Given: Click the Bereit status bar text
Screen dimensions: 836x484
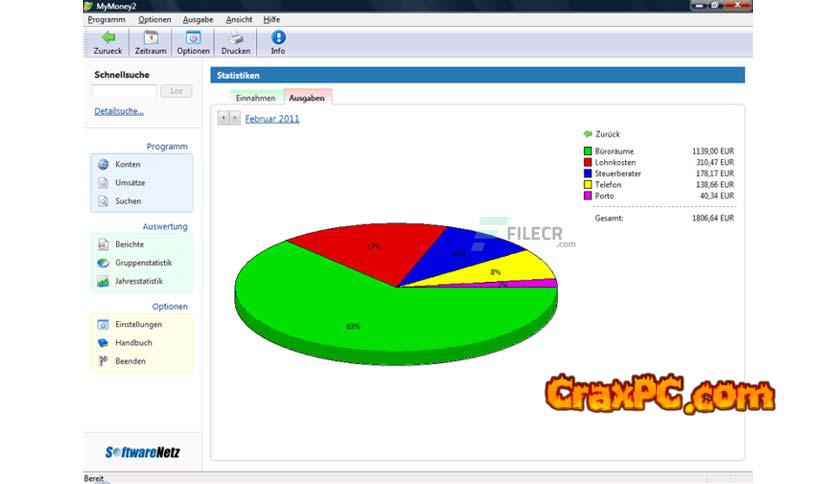Looking at the screenshot, I should click(x=94, y=478).
